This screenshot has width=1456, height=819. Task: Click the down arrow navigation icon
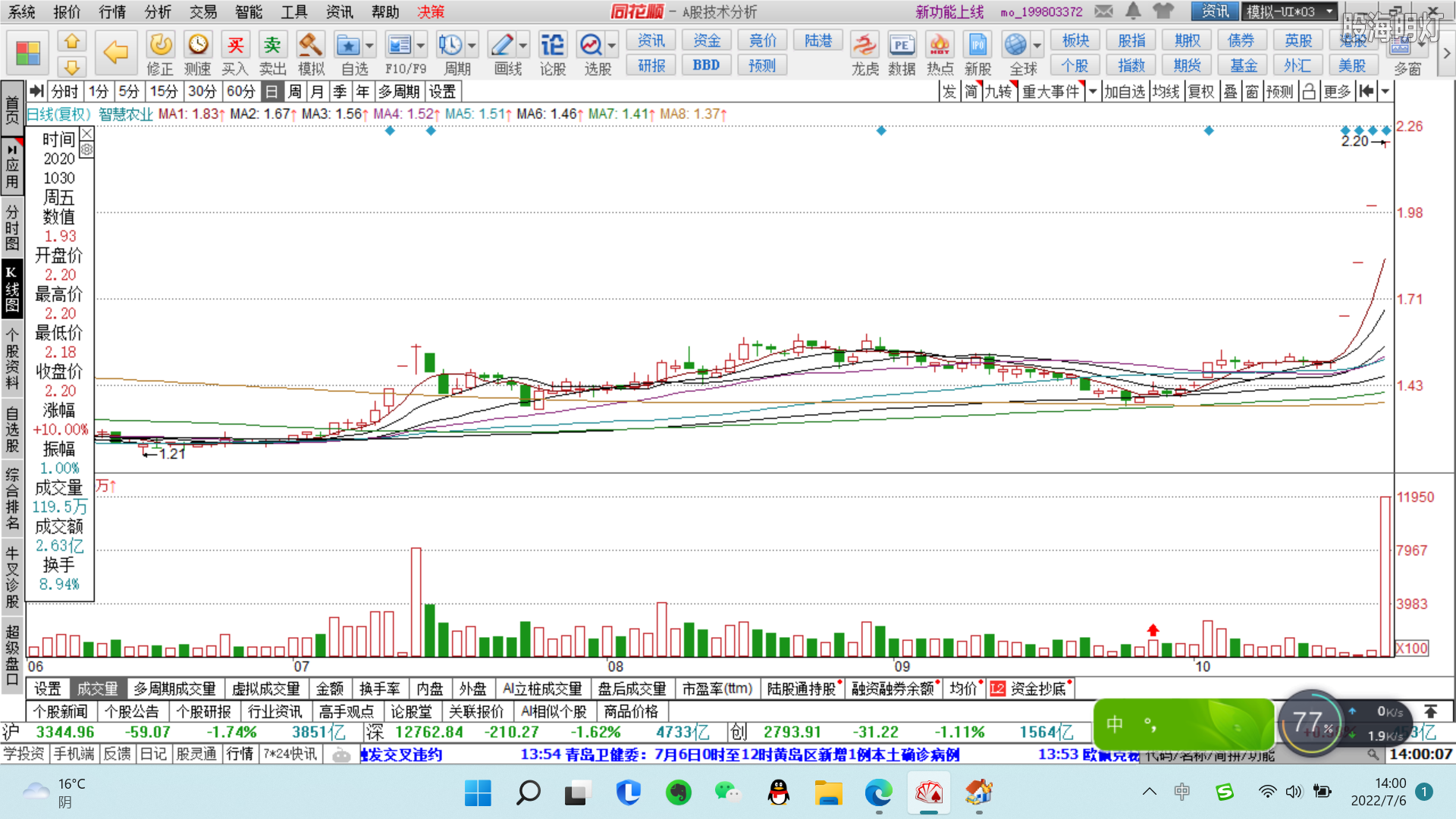(72, 67)
